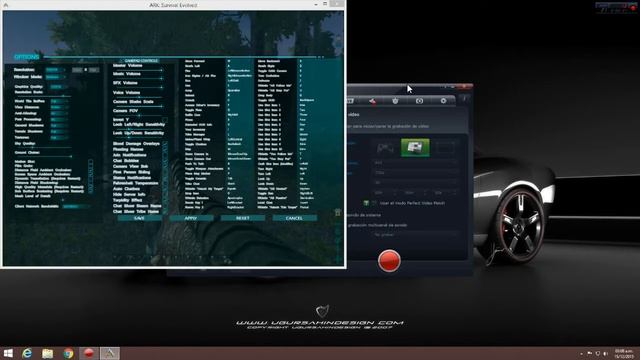Viewport: 640px width, 360px height.
Task: Click the Jump key binding 'SpaceBar' field
Action: click(x=240, y=91)
